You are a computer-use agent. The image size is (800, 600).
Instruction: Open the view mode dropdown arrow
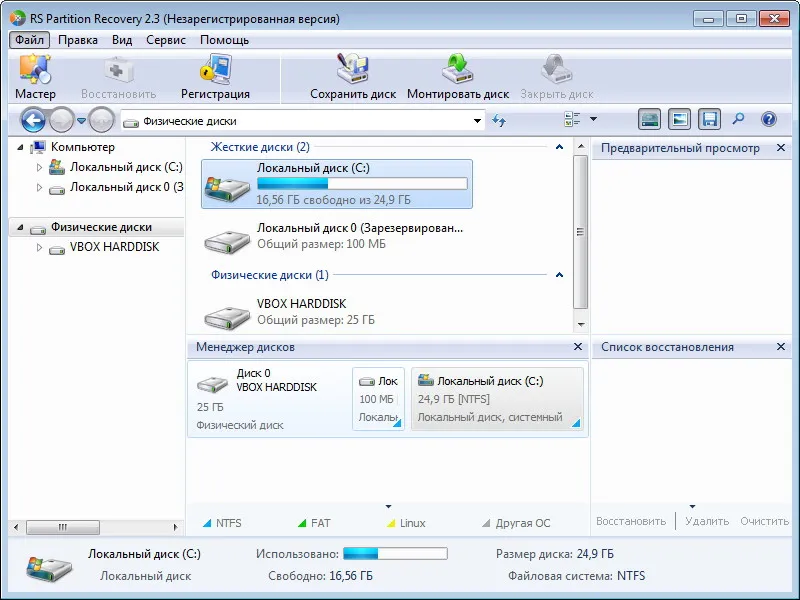point(593,119)
